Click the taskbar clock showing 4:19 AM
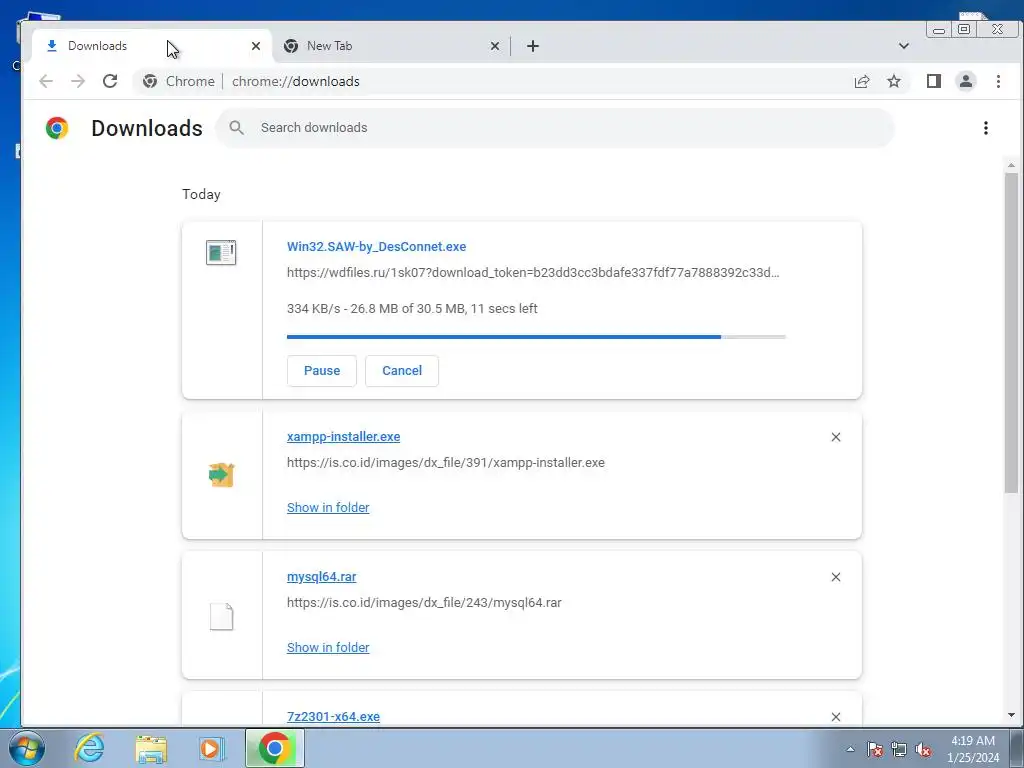Viewport: 1024px width, 768px height. (x=973, y=749)
